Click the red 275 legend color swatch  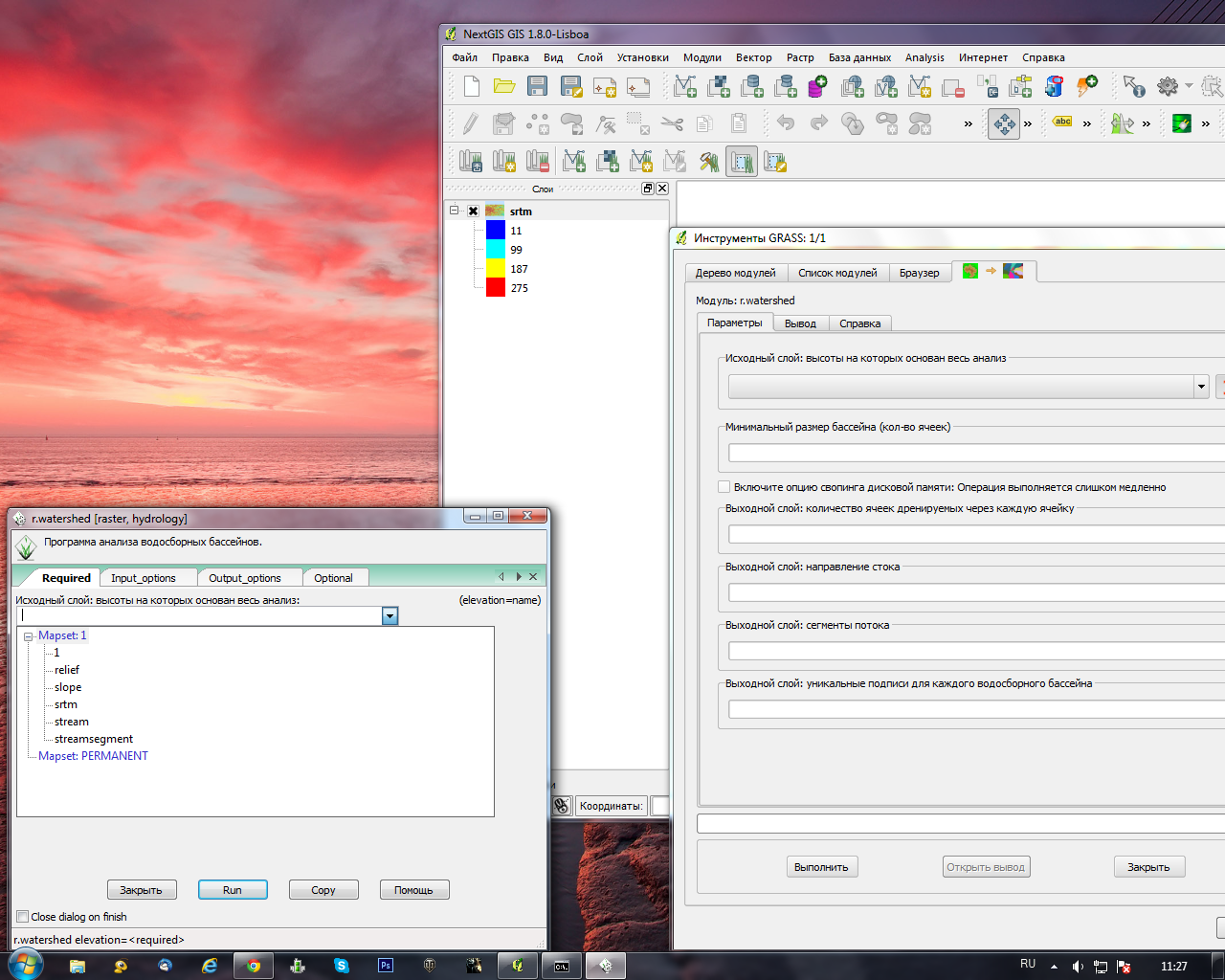(496, 288)
